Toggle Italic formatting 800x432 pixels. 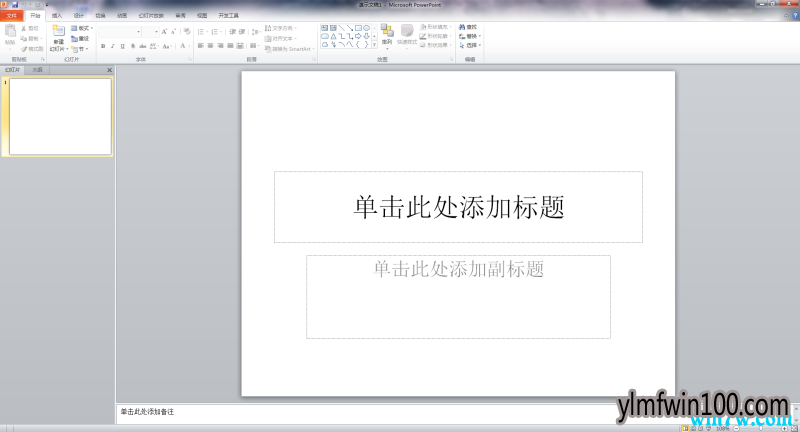112,46
